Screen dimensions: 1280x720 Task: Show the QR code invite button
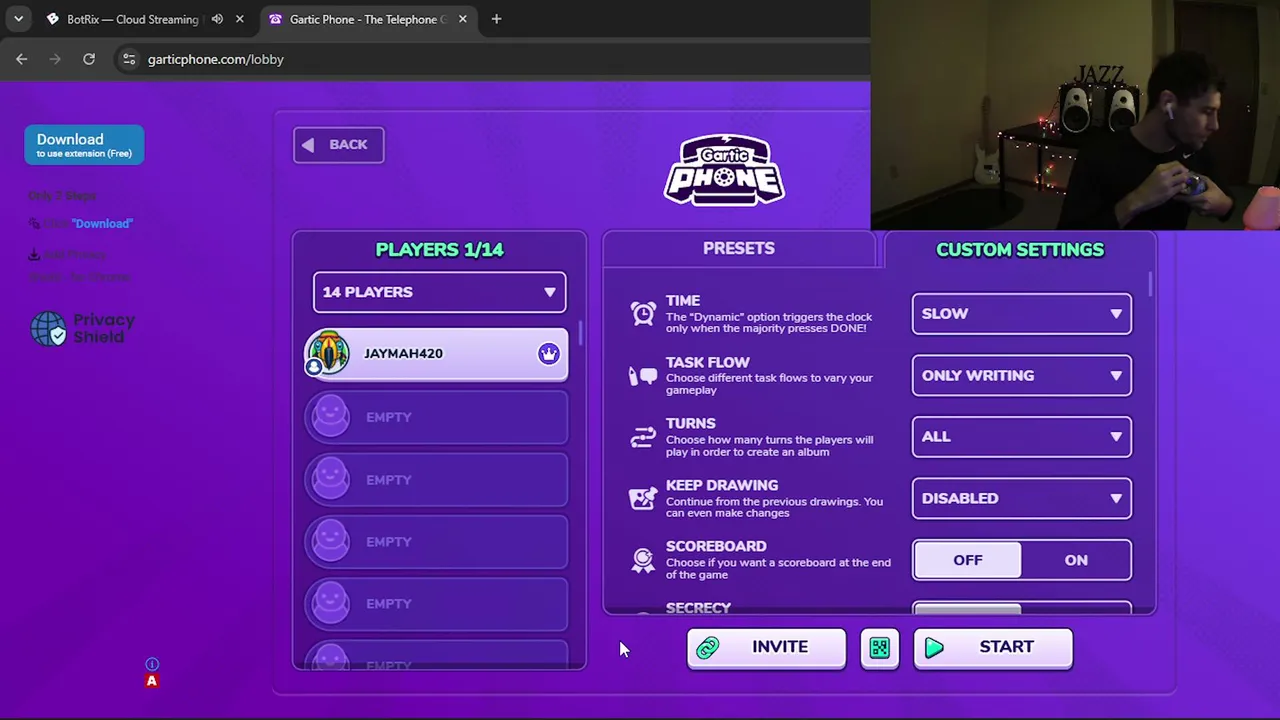(879, 648)
